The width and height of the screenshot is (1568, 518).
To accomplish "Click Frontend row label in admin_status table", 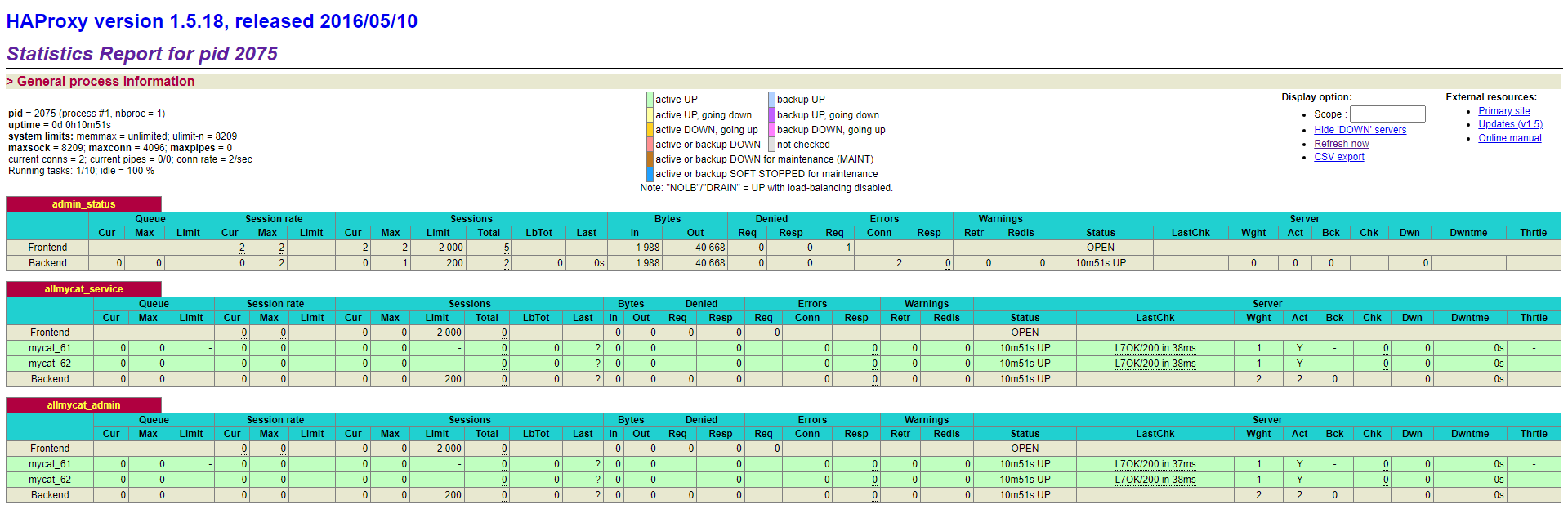I will pyautogui.click(x=47, y=248).
